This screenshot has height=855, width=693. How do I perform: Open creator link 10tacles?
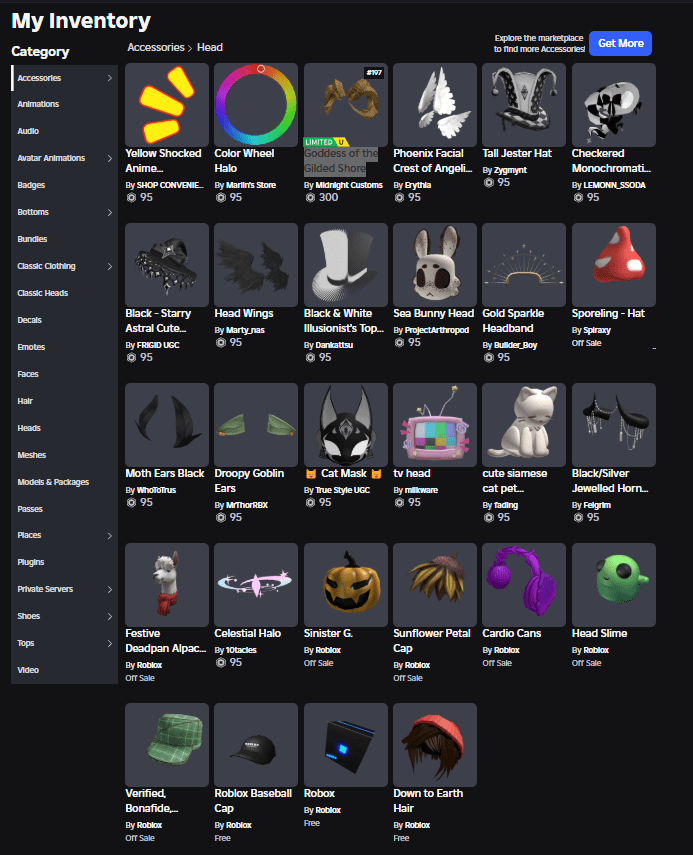[241, 650]
